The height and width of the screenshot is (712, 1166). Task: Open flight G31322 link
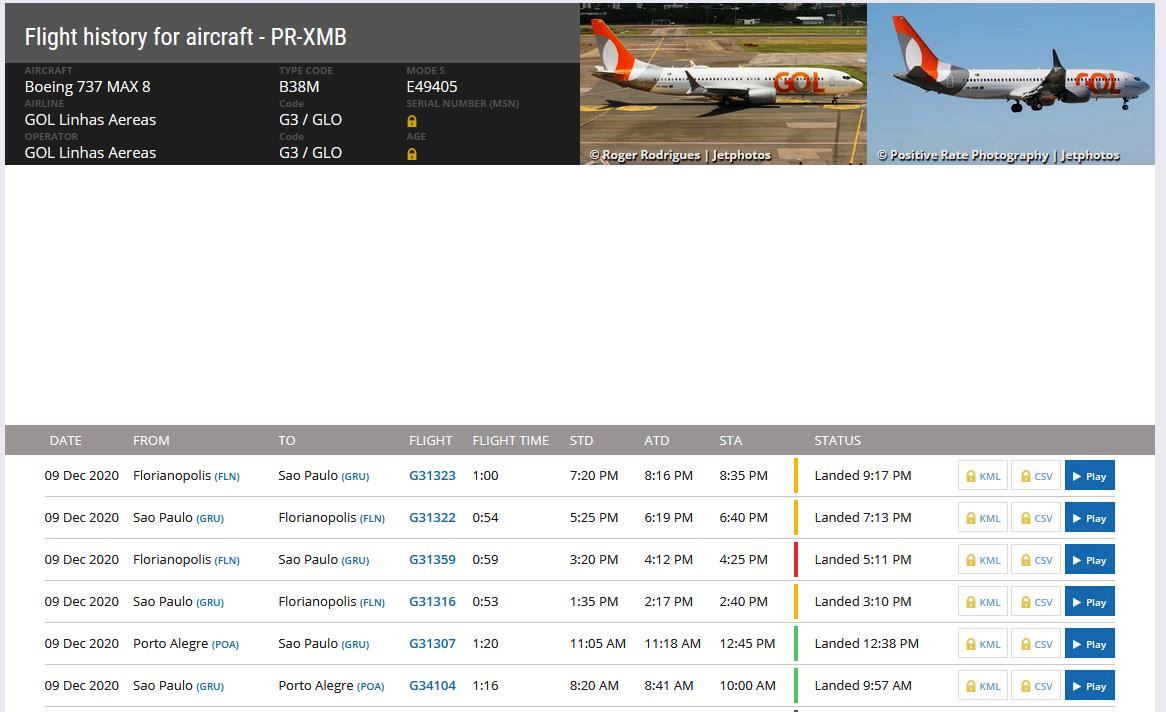click(432, 517)
